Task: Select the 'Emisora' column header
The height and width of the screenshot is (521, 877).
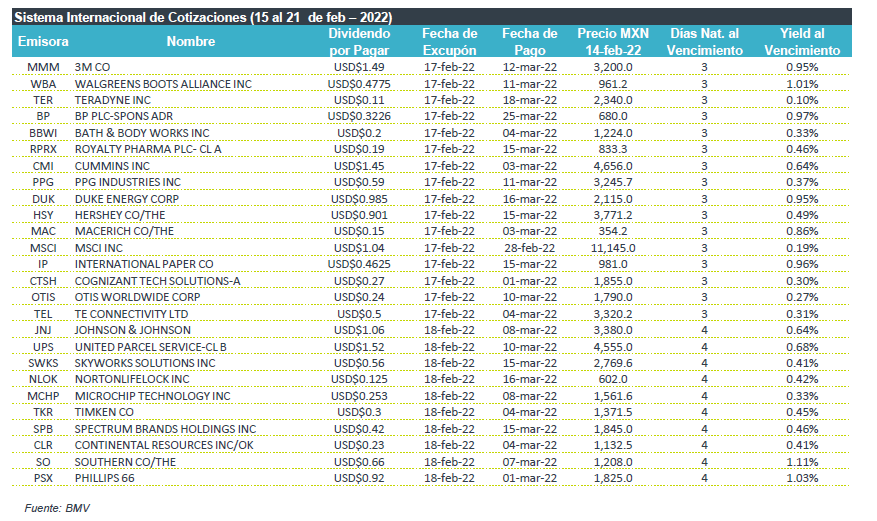Action: pos(43,41)
